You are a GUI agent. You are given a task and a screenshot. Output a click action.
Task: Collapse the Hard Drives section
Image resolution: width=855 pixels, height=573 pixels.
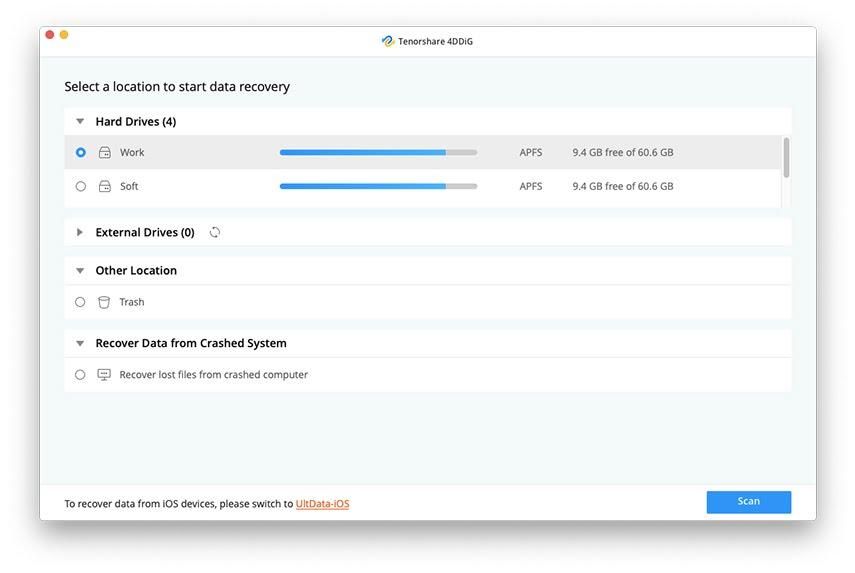click(x=80, y=122)
